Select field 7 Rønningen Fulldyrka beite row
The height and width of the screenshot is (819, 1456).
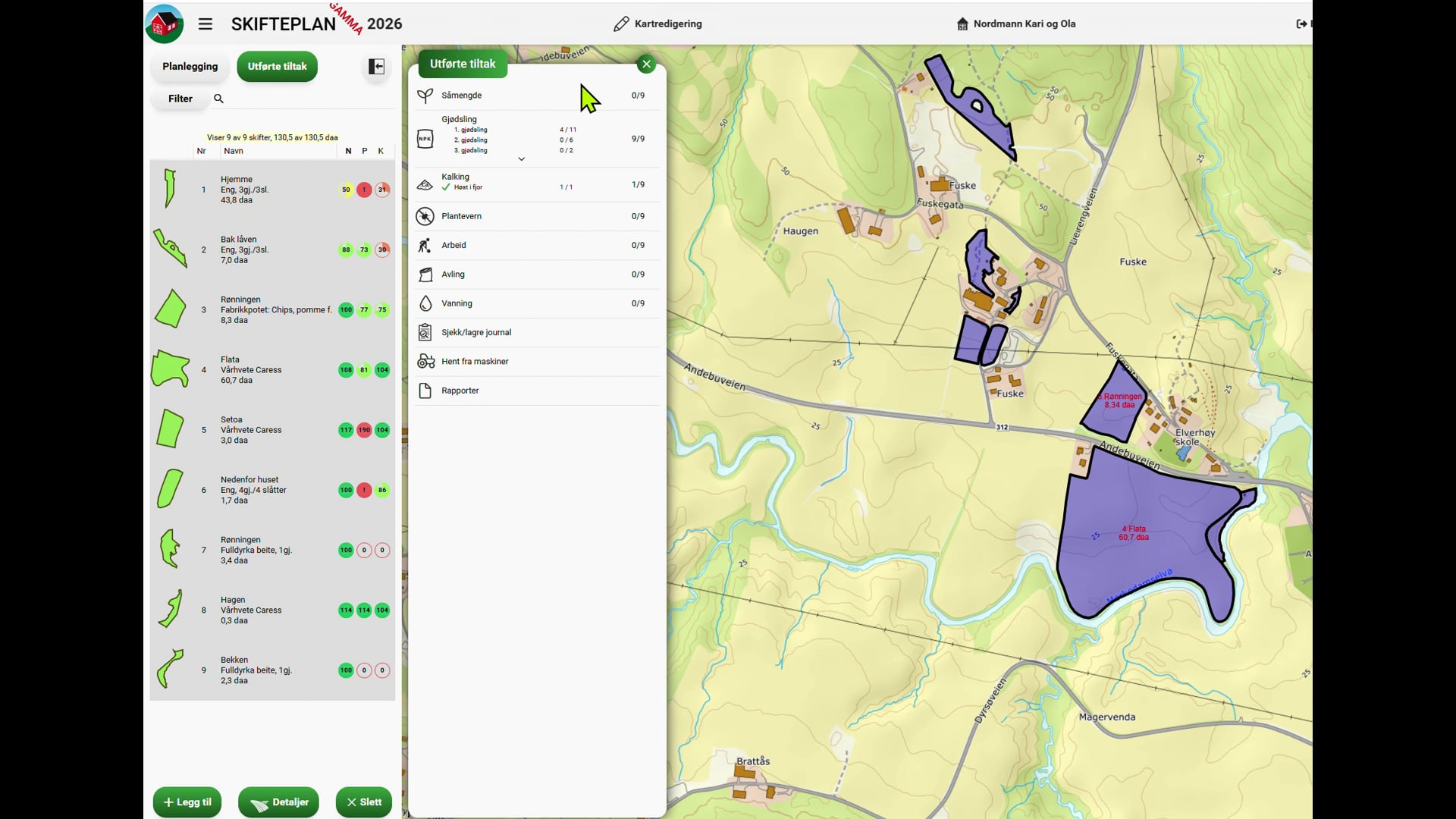tap(272, 550)
